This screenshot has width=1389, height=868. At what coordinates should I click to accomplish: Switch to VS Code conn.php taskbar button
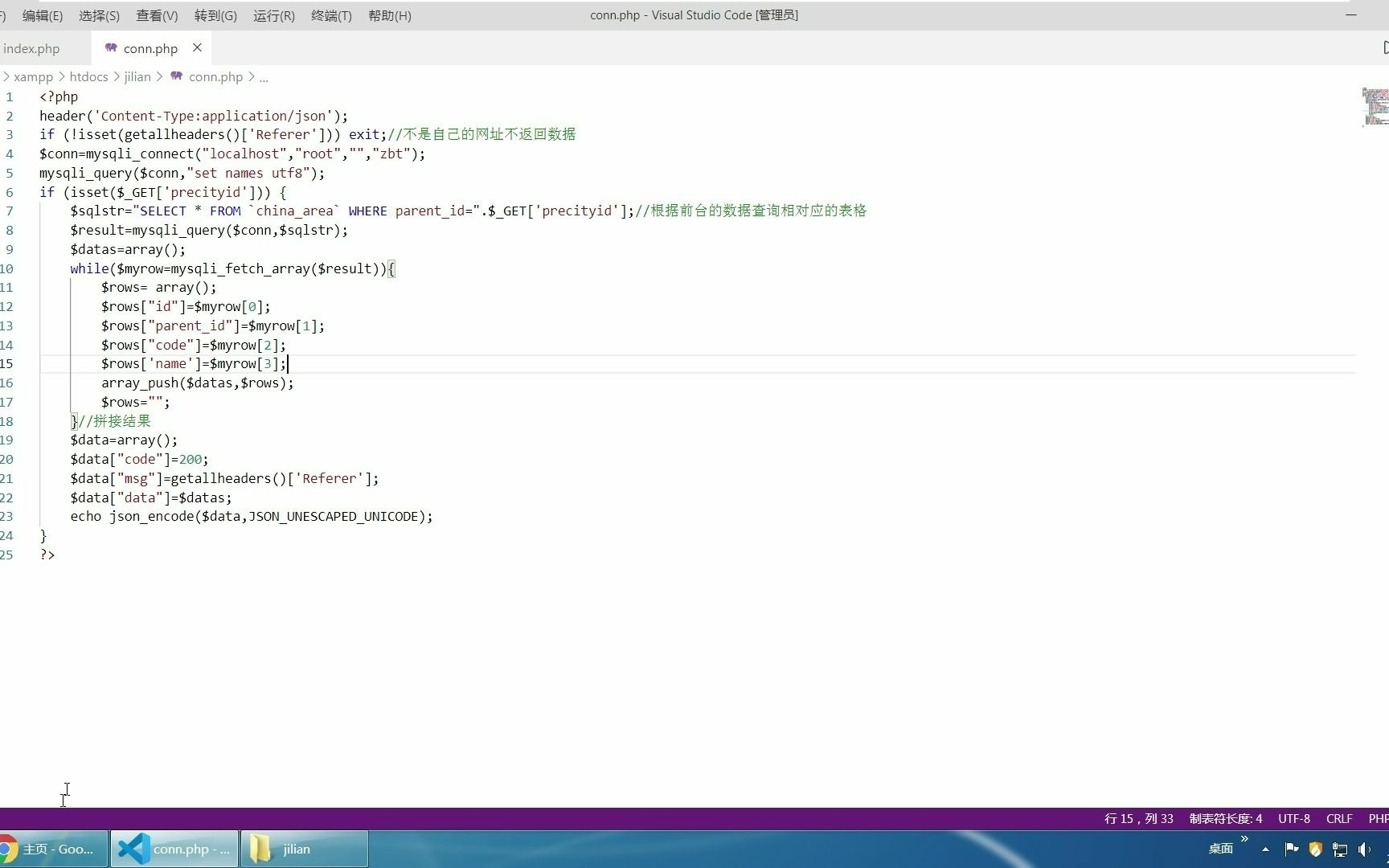point(174,850)
